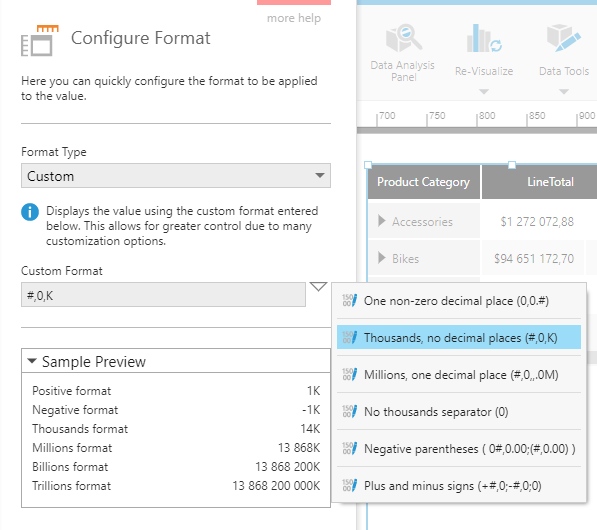This screenshot has width=597, height=530.
Task: Click icon beside Plus and minus signs
Action: tap(350, 485)
